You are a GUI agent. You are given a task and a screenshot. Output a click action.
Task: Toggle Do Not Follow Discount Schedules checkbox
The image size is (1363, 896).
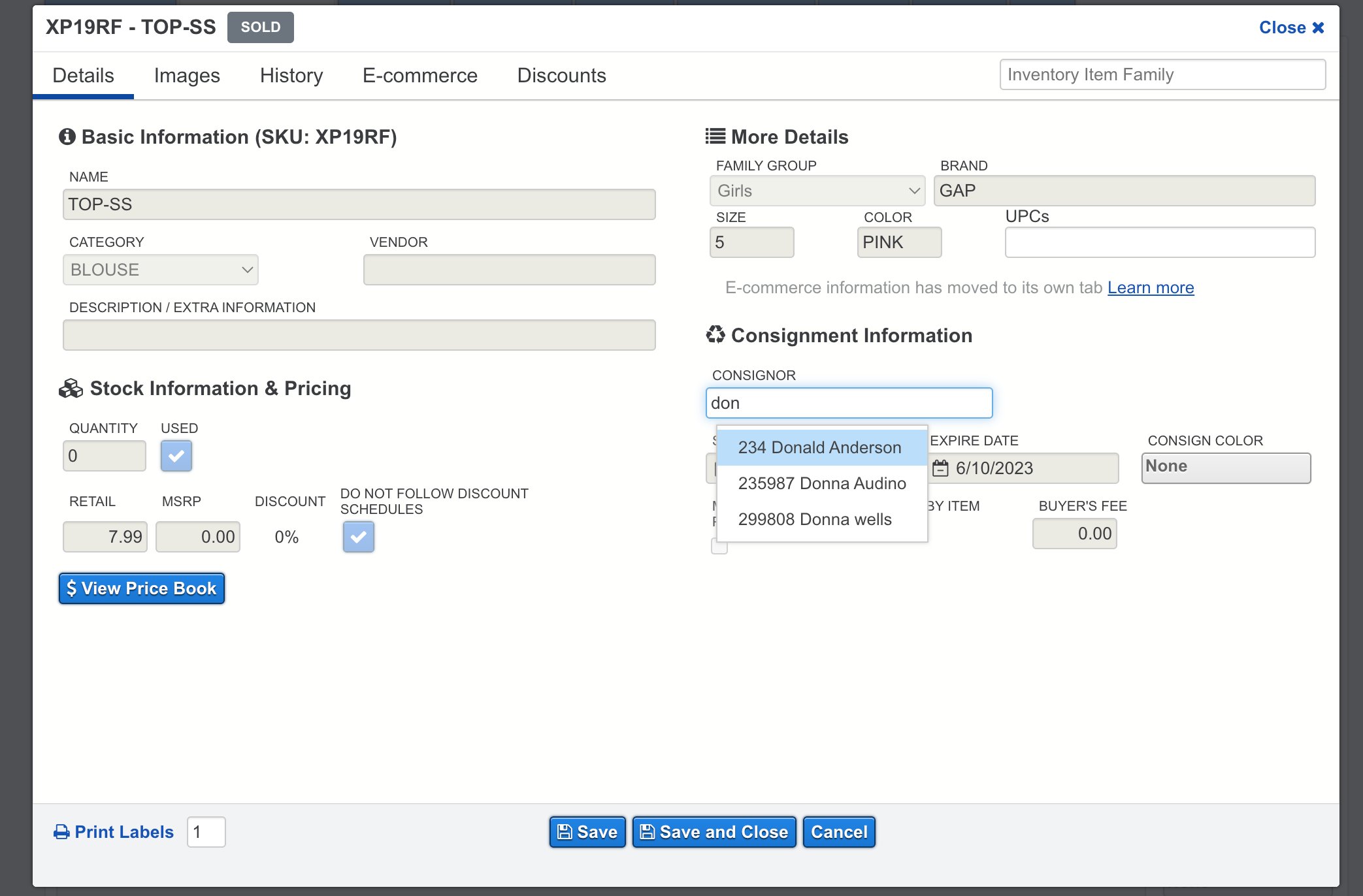[x=359, y=537]
